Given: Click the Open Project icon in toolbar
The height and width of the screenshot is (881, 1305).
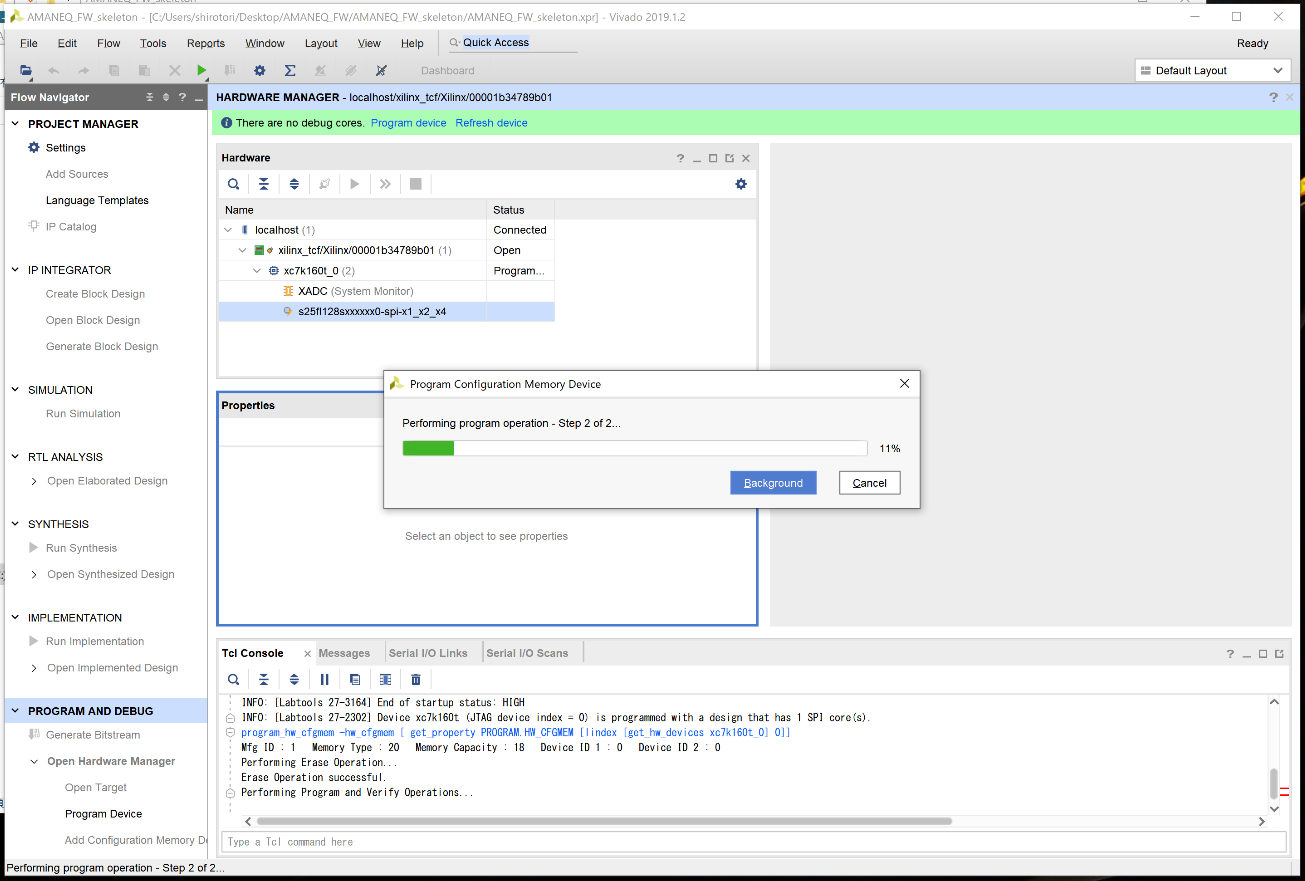Looking at the screenshot, I should [26, 70].
